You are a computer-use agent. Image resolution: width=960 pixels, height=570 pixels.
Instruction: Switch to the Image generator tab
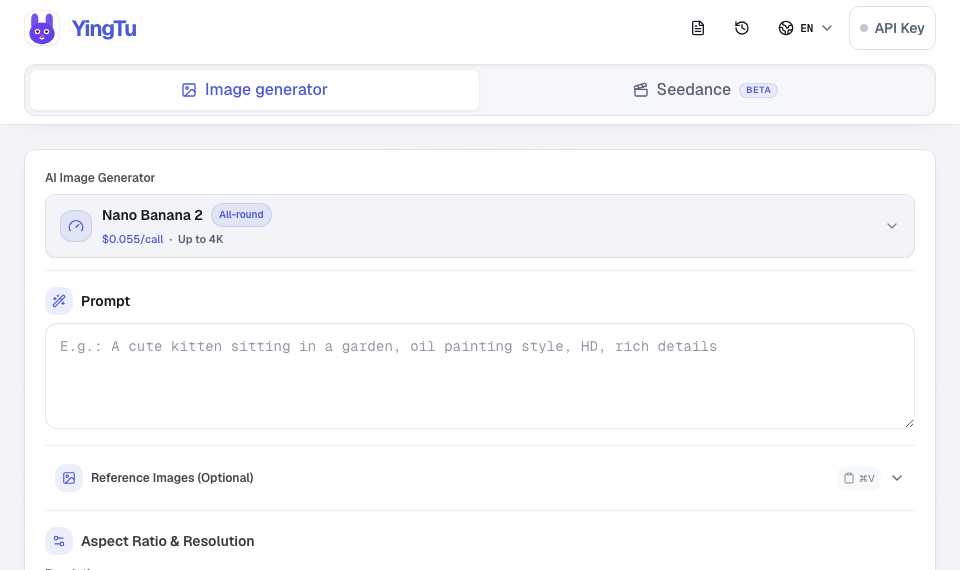pos(254,90)
